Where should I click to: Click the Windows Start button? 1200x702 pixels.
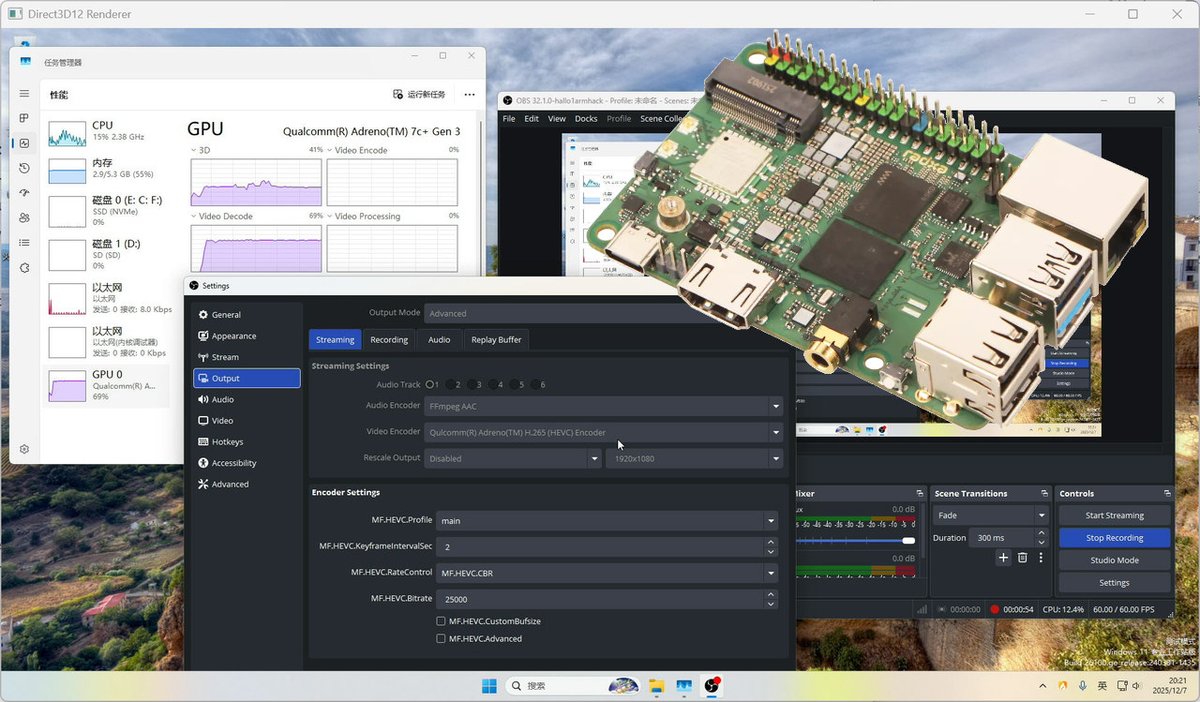(x=488, y=686)
